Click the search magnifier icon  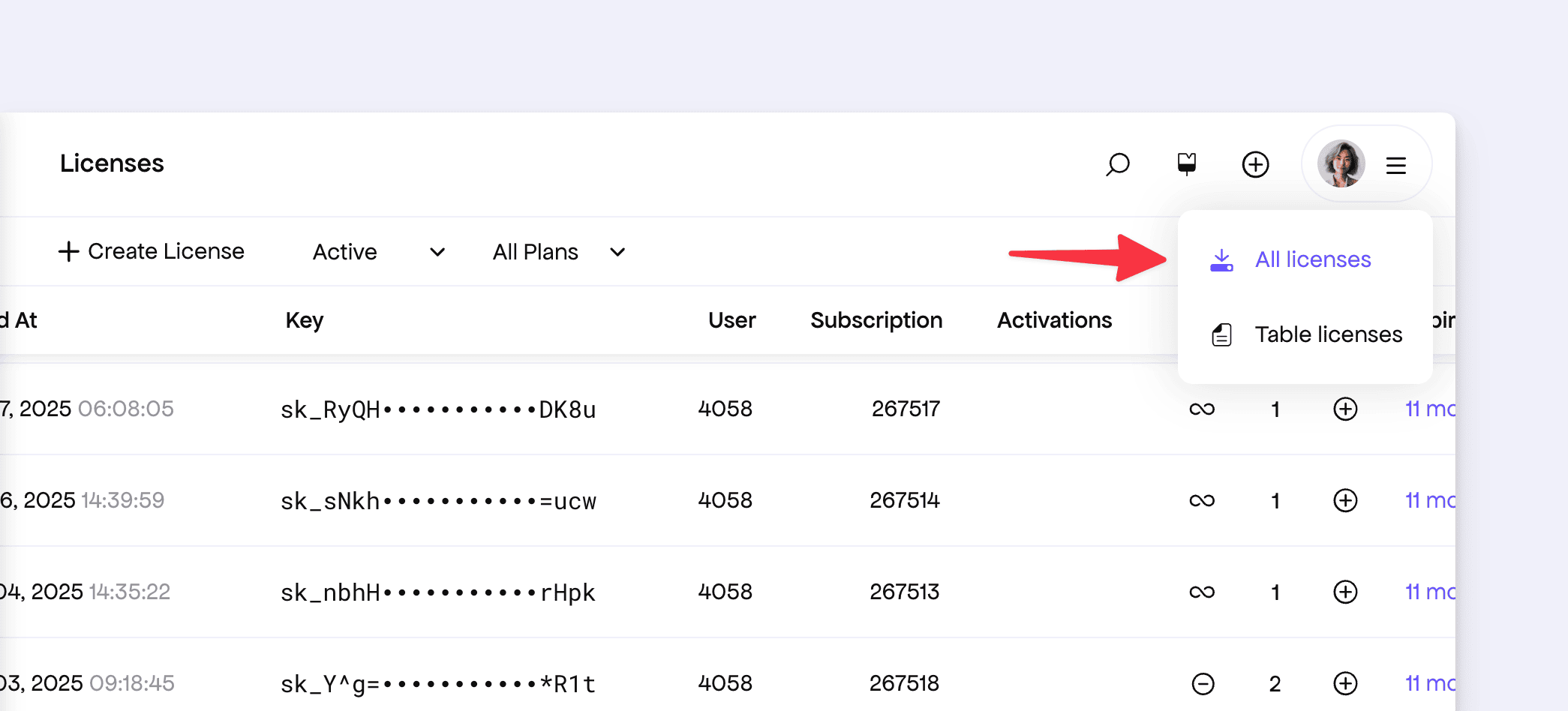point(1117,164)
